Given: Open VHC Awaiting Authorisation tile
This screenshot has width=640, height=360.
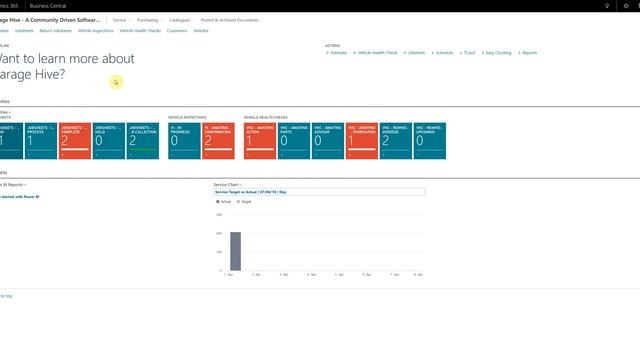Looking at the screenshot, I should [x=362, y=141].
